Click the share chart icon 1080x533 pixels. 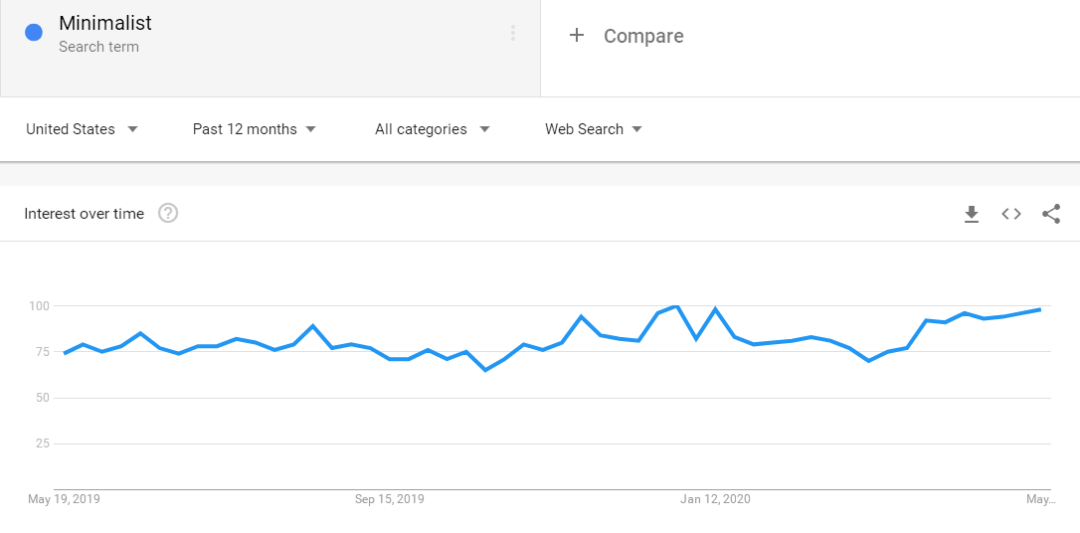tap(1051, 214)
